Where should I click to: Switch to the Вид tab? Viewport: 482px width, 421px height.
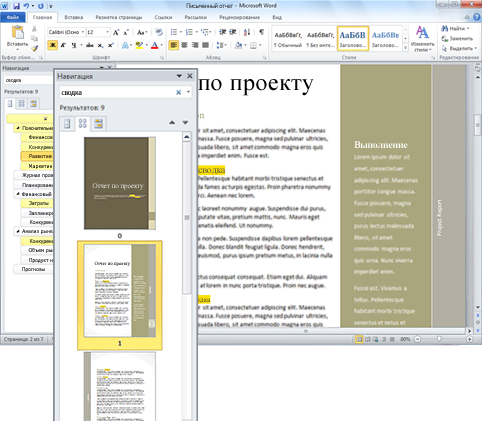coord(277,17)
